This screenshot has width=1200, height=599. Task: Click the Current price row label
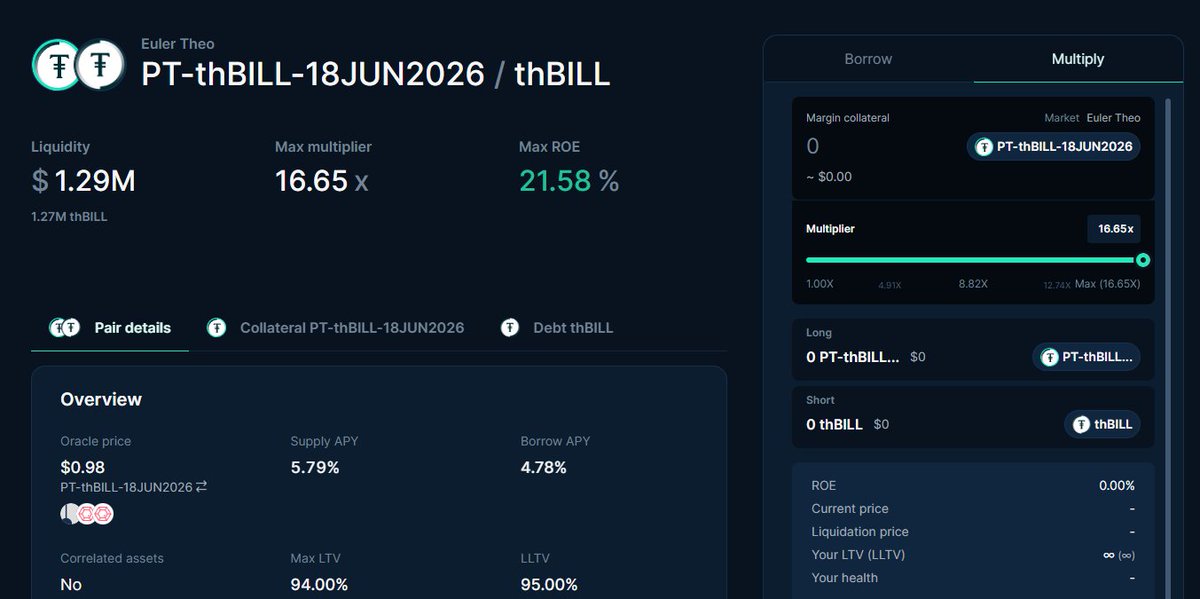(850, 509)
